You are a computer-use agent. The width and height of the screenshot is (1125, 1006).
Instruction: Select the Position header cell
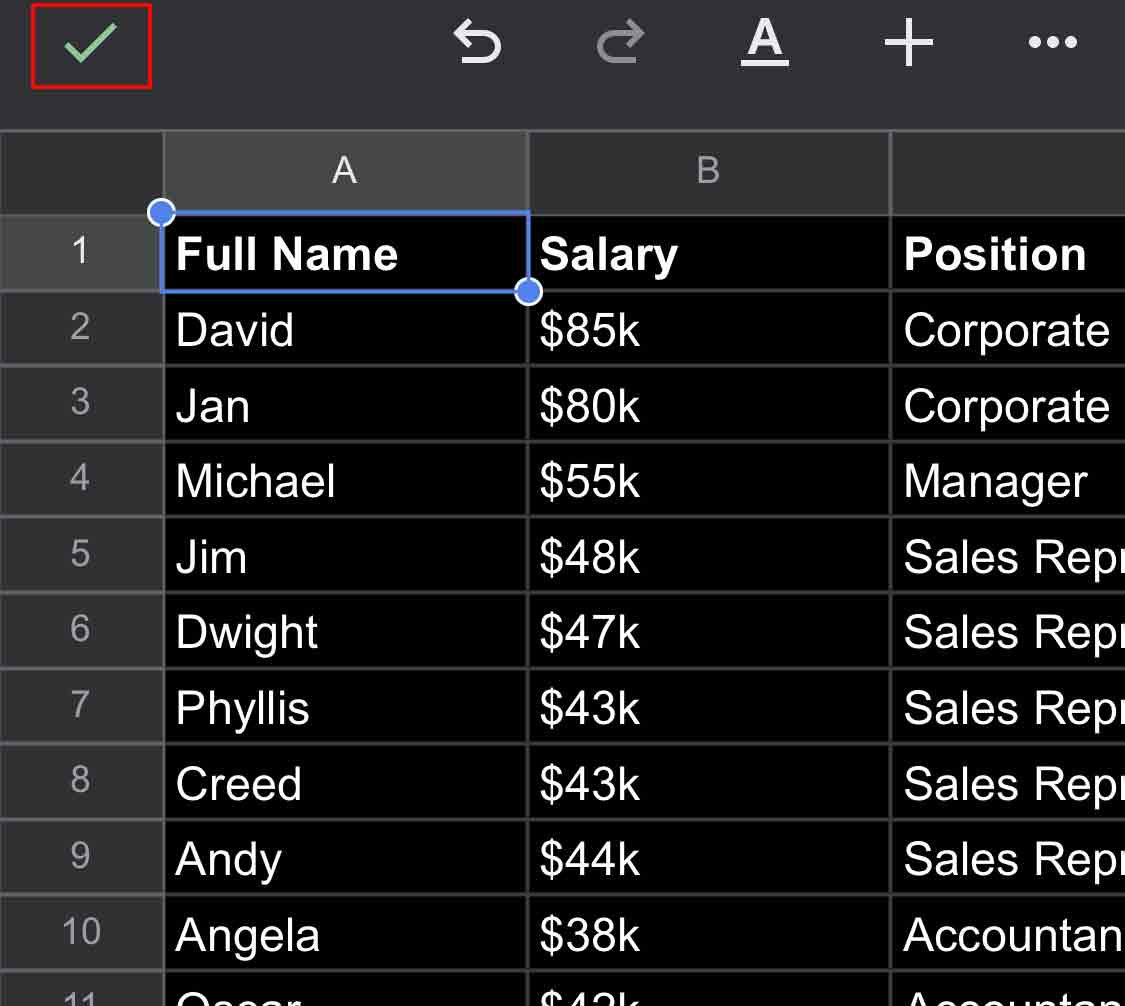tap(1006, 254)
